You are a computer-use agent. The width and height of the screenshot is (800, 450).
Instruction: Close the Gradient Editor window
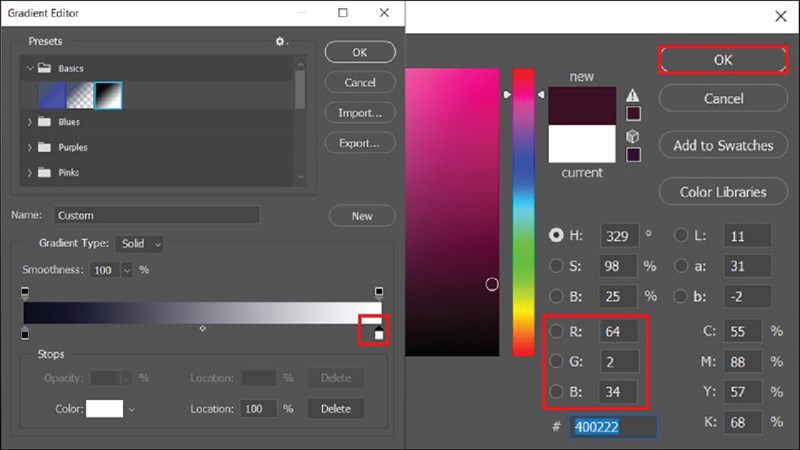[x=384, y=13]
